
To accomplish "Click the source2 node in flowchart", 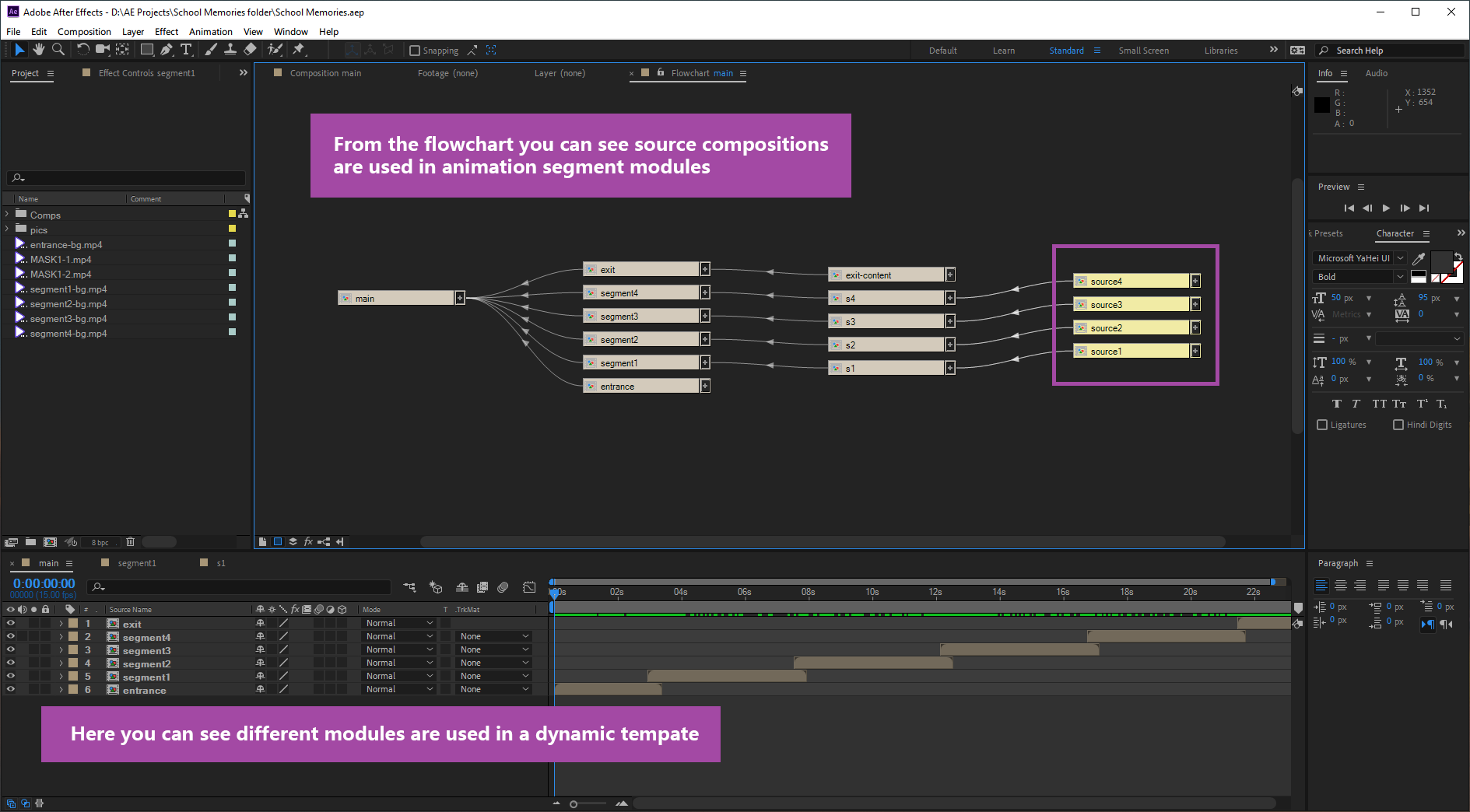I will coord(1131,327).
